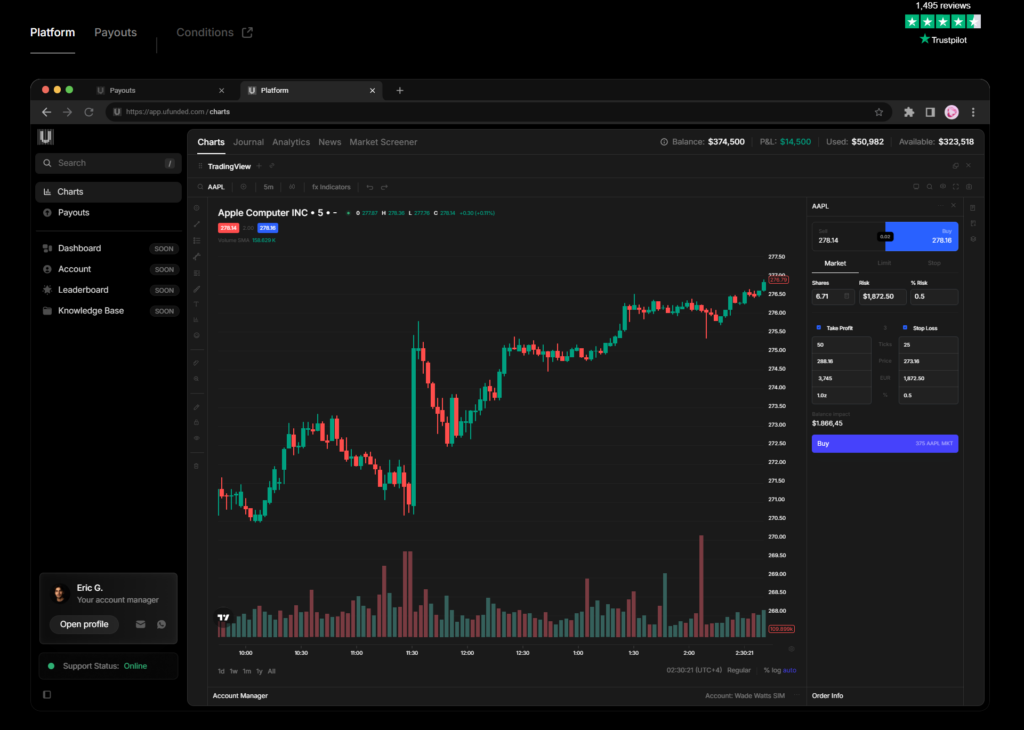Toggle the browser side panel icon
The height and width of the screenshot is (730, 1024).
coord(930,112)
